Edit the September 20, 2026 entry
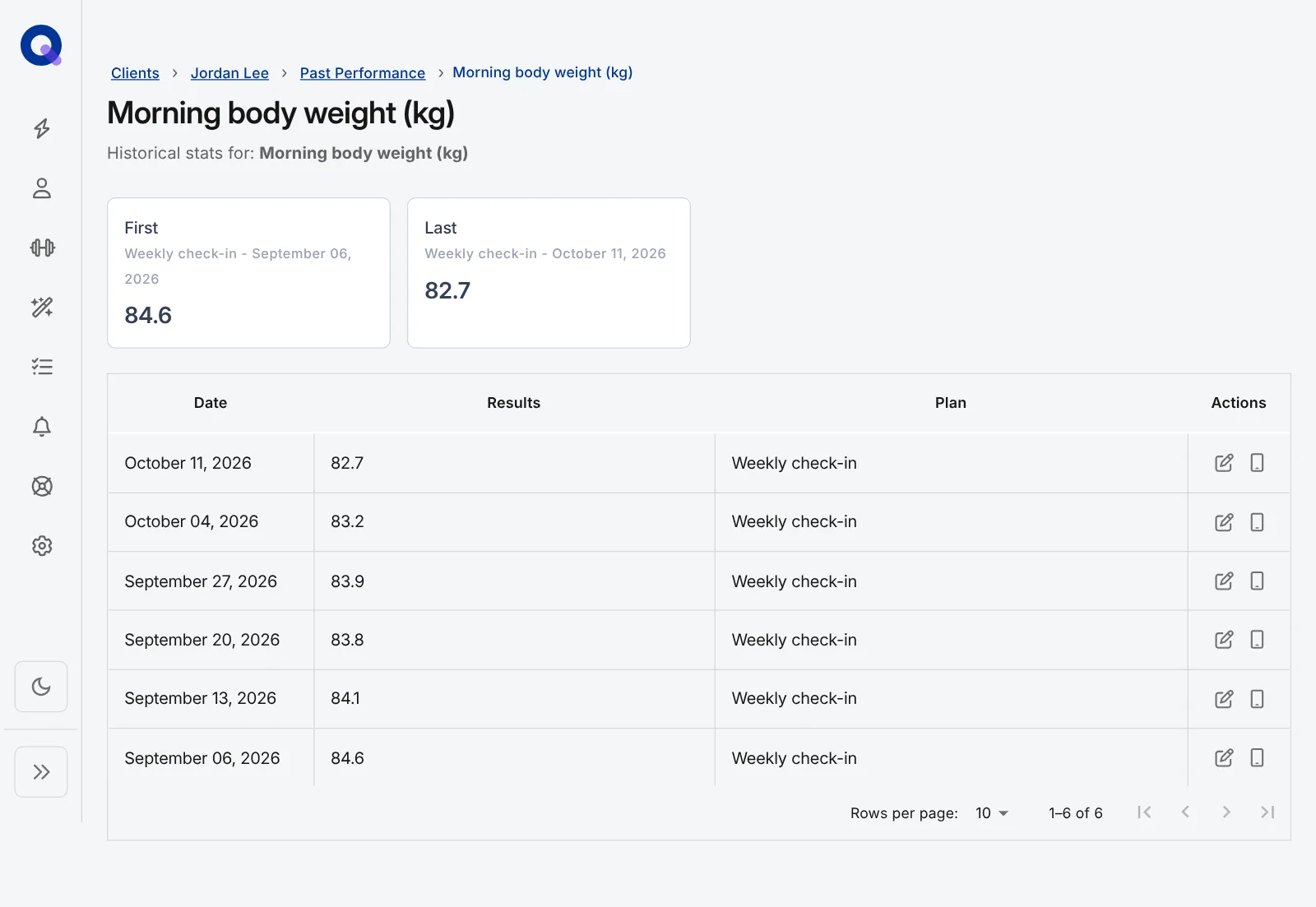1316x907 pixels. (x=1224, y=640)
